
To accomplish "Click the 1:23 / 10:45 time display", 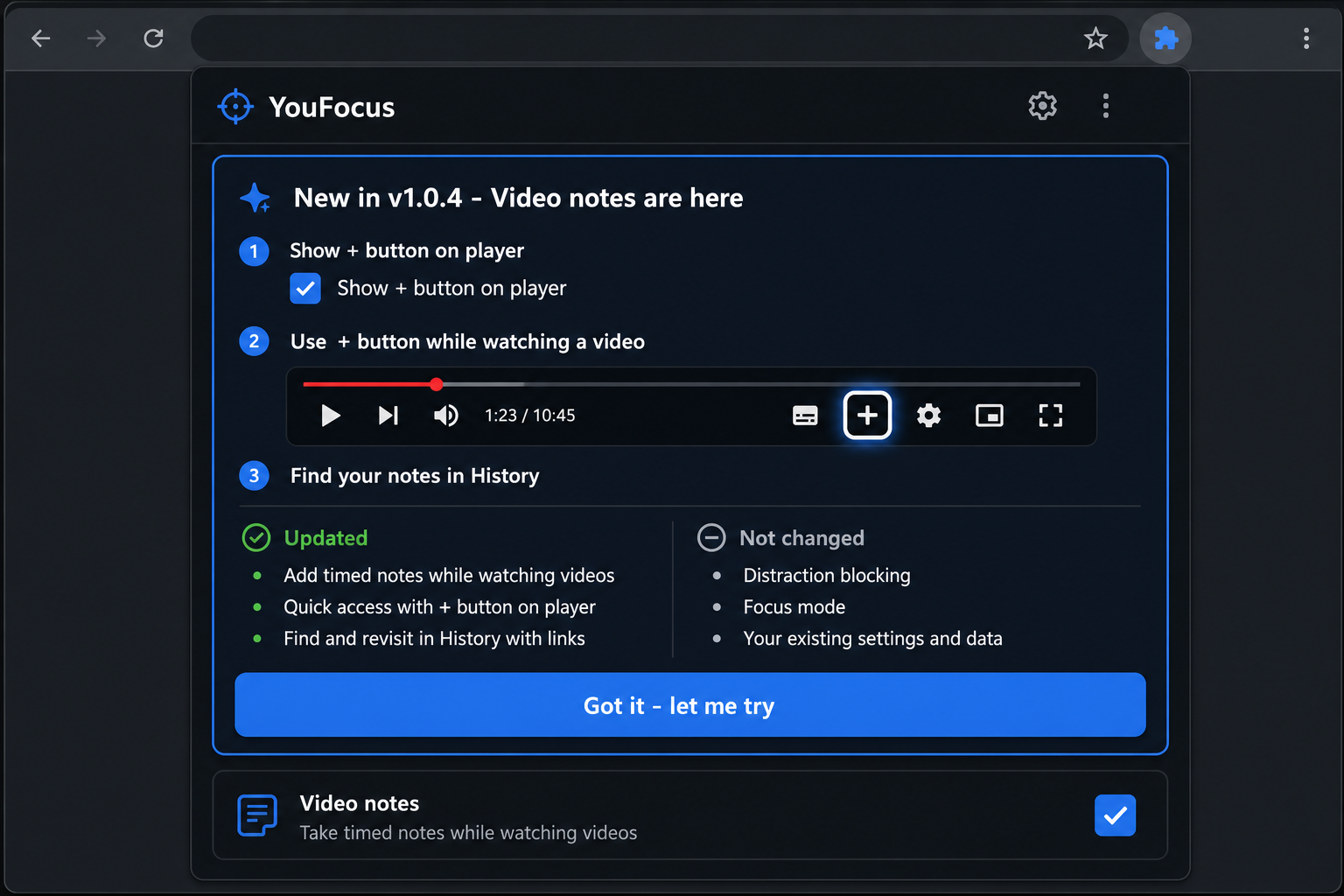I will [530, 416].
